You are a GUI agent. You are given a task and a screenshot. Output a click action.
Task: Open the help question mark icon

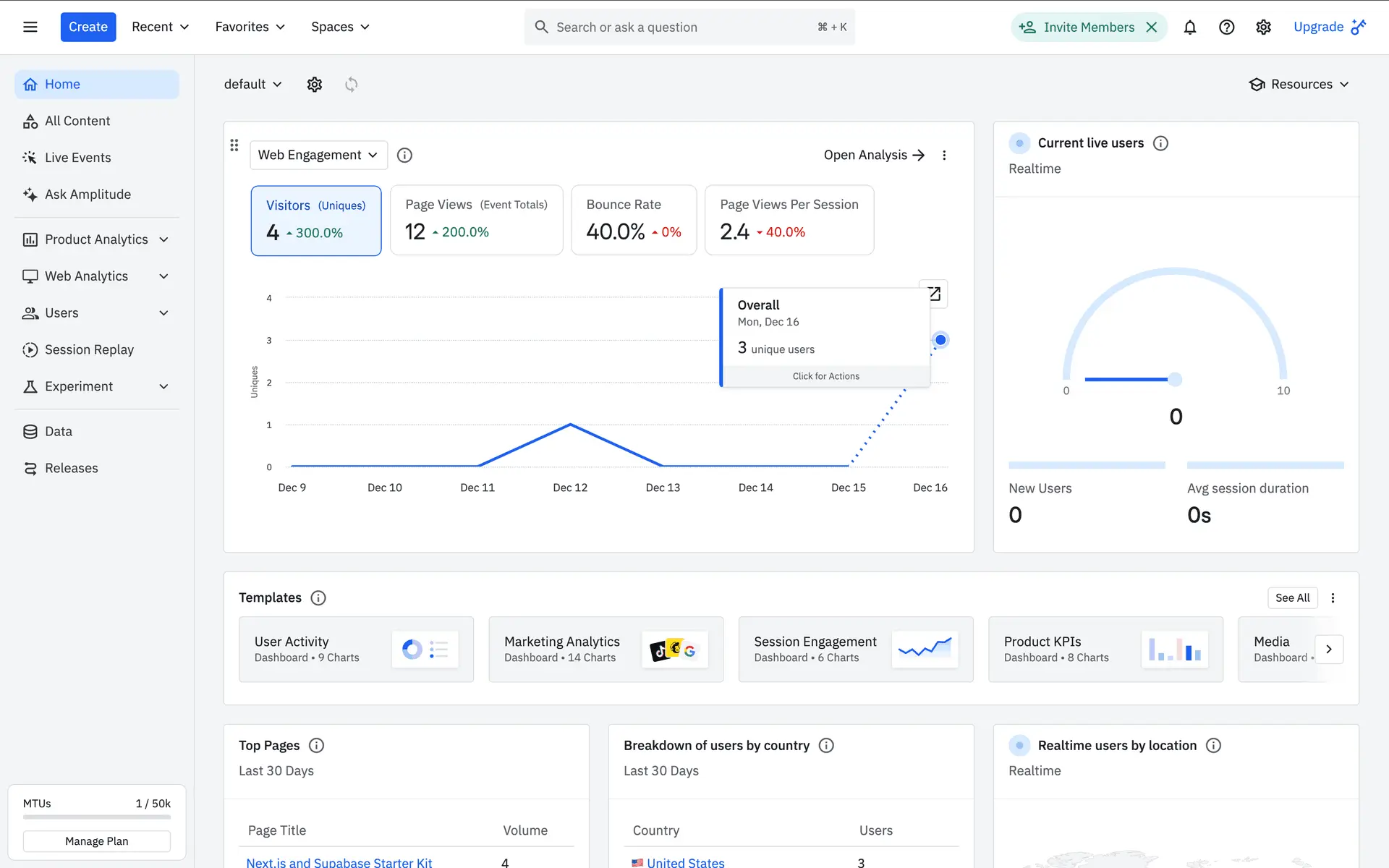coord(1226,27)
